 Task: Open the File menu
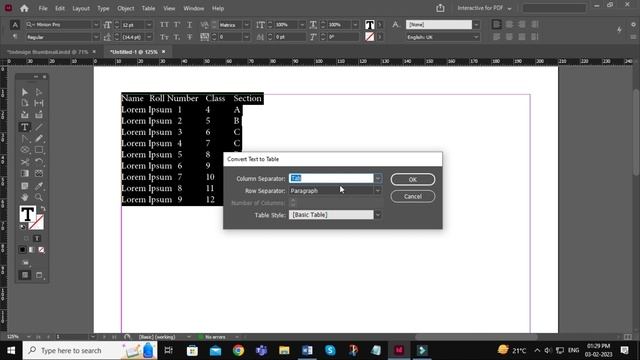point(43,8)
